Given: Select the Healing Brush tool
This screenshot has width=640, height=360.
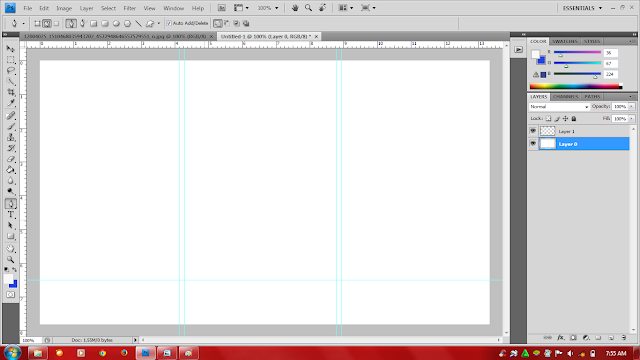Looking at the screenshot, I should 11,116.
